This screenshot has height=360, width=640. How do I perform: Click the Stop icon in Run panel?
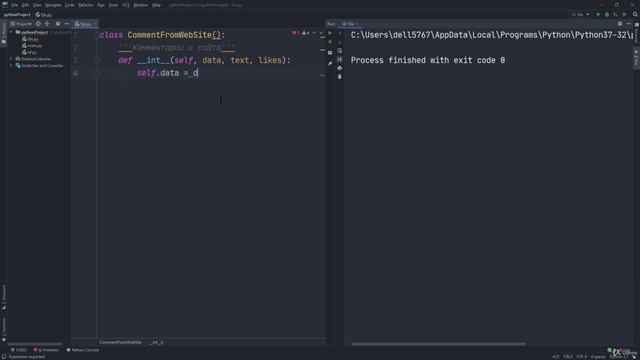[x=330, y=42]
